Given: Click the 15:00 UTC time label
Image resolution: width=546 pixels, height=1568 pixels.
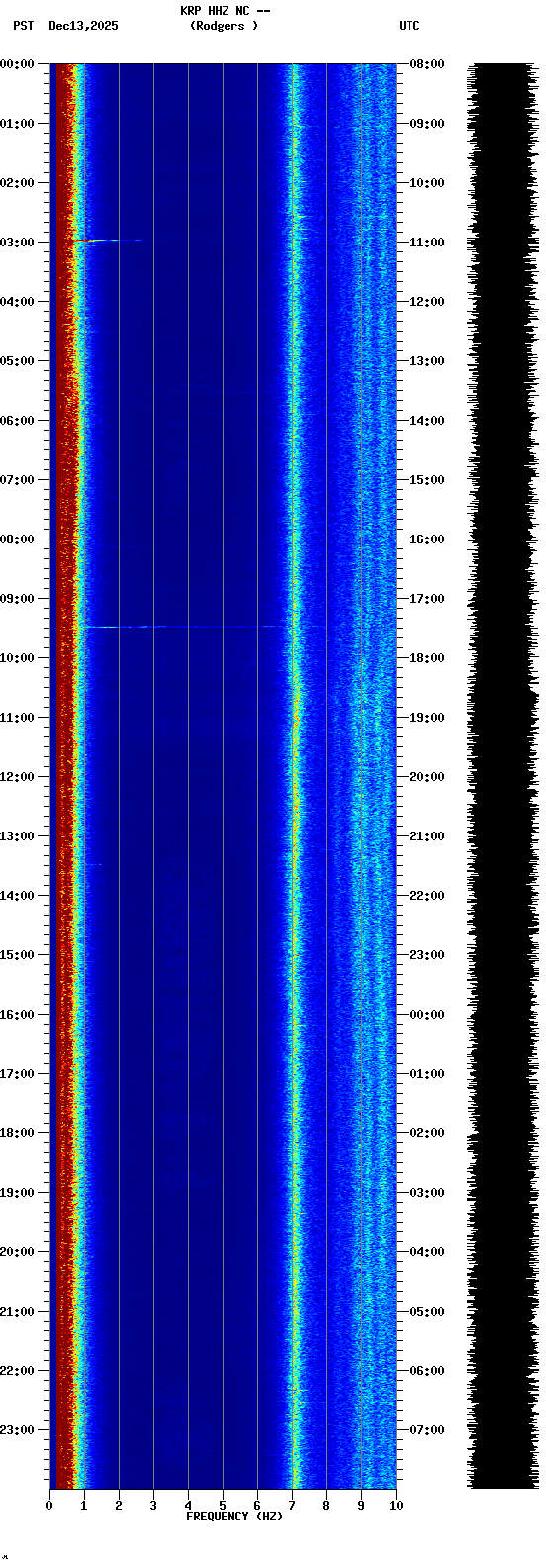Looking at the screenshot, I should [427, 480].
